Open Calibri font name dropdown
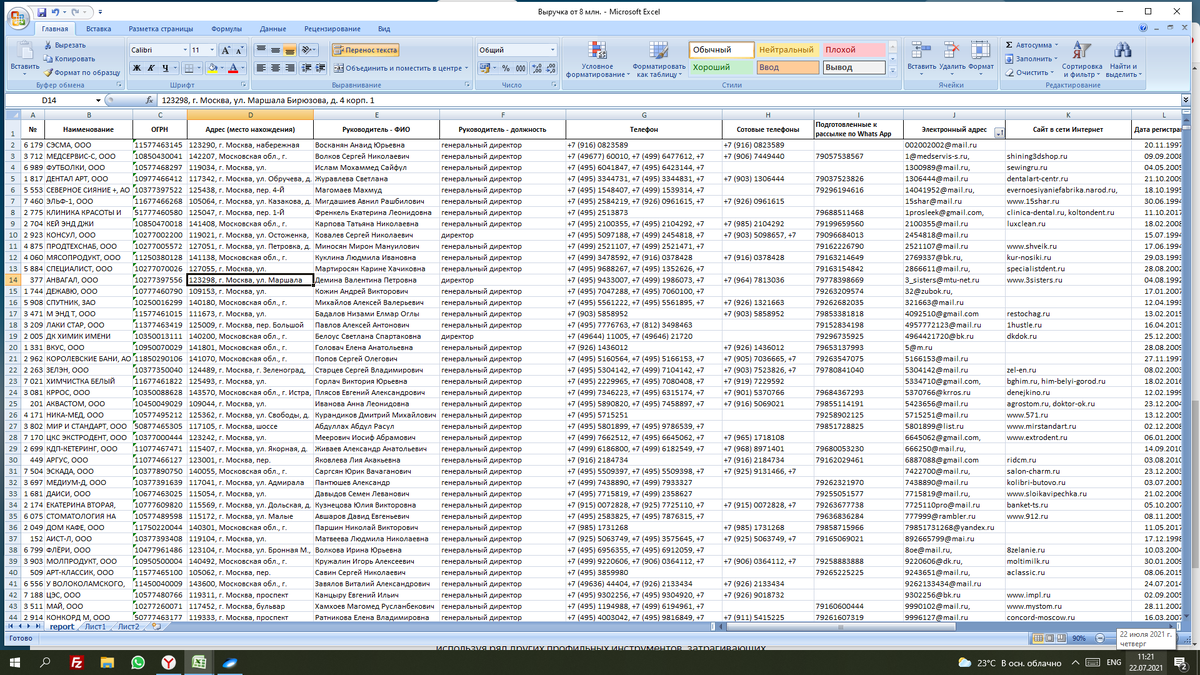The height and width of the screenshot is (675, 1200). click(185, 50)
